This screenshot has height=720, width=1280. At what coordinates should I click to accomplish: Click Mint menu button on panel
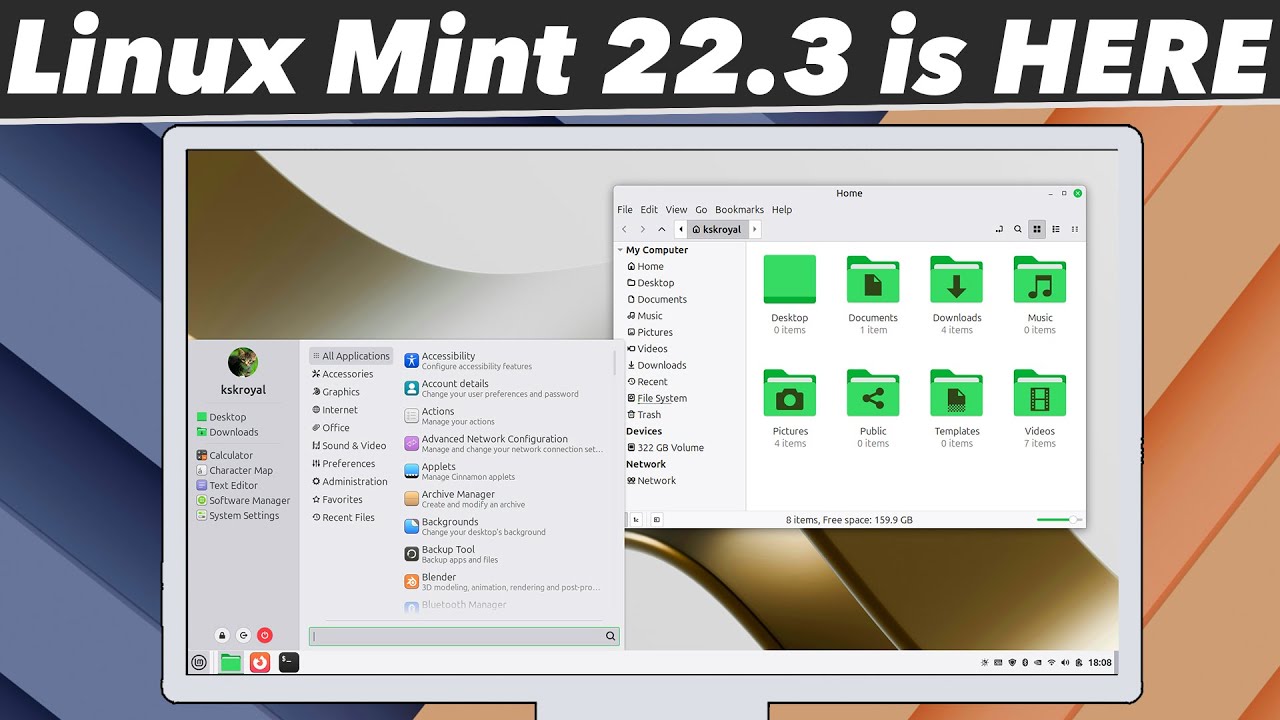(x=200, y=662)
